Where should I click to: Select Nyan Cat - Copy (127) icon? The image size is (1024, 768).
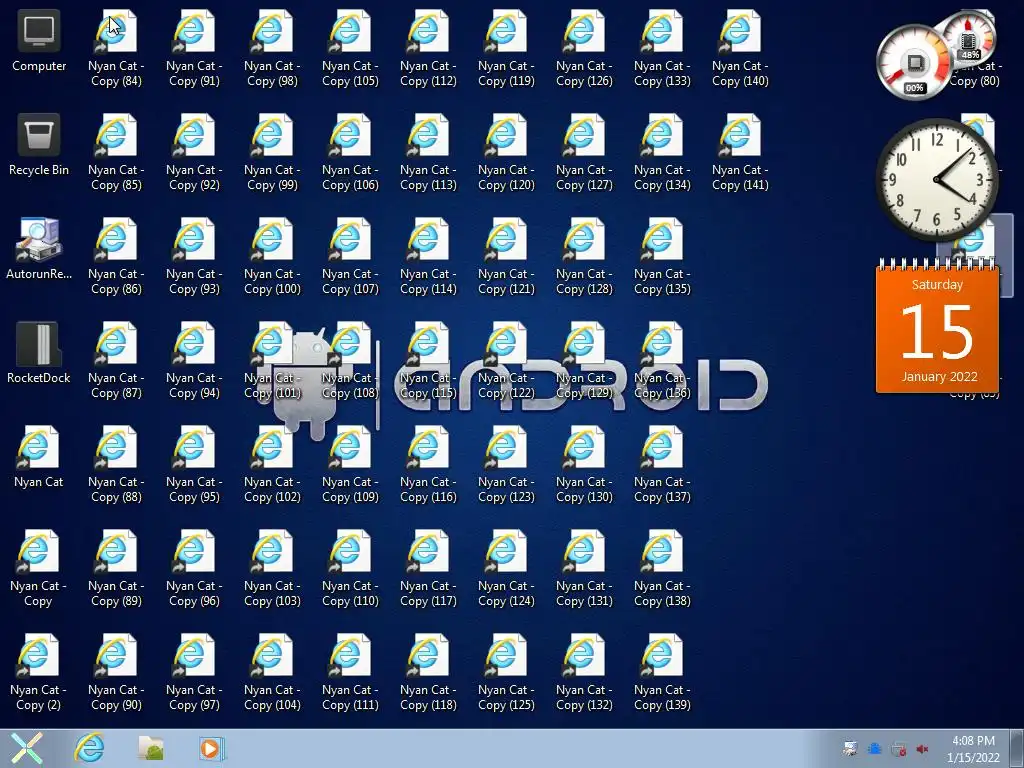click(584, 153)
